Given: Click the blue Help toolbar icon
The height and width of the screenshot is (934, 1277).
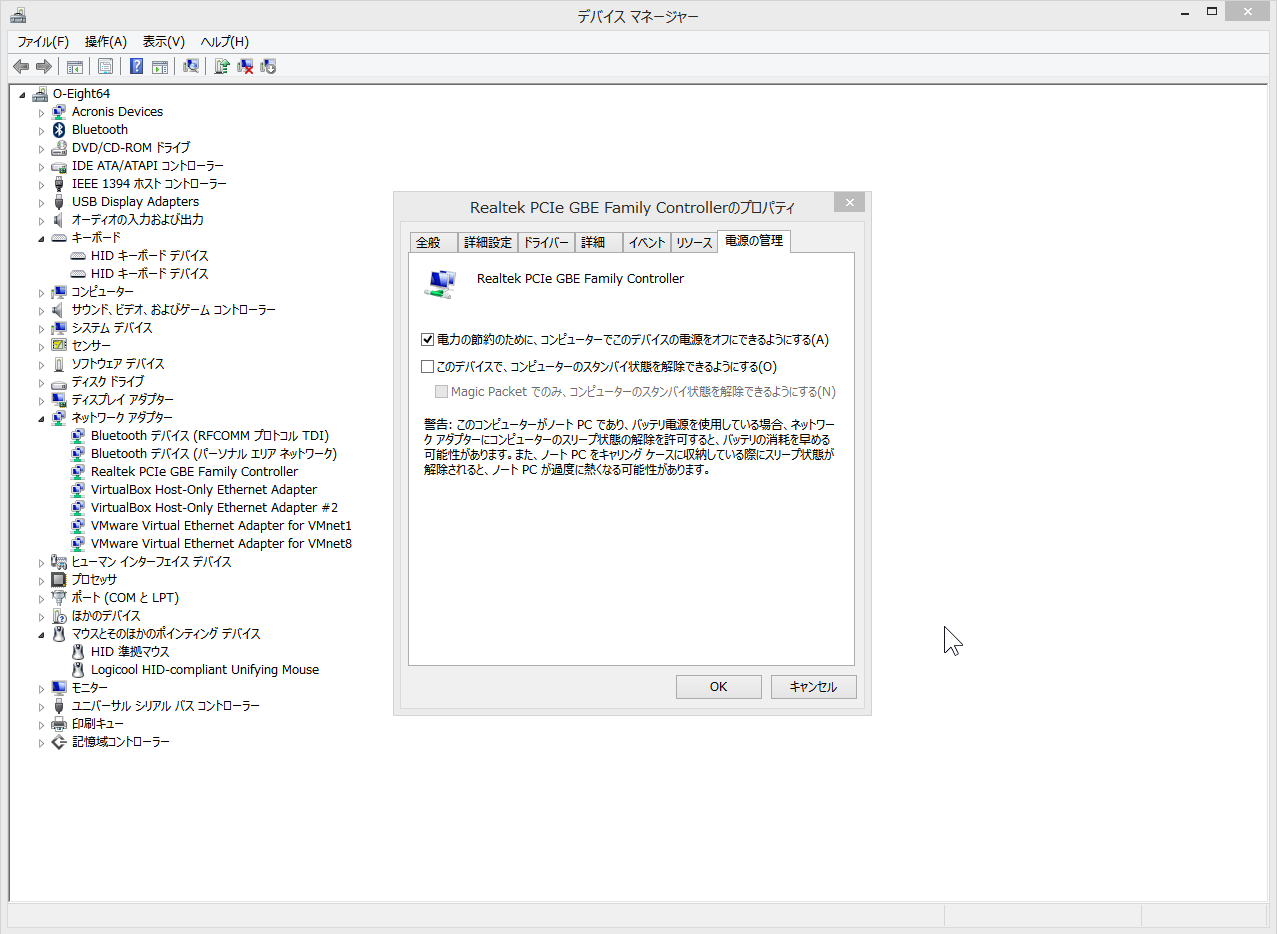Looking at the screenshot, I should click(137, 67).
